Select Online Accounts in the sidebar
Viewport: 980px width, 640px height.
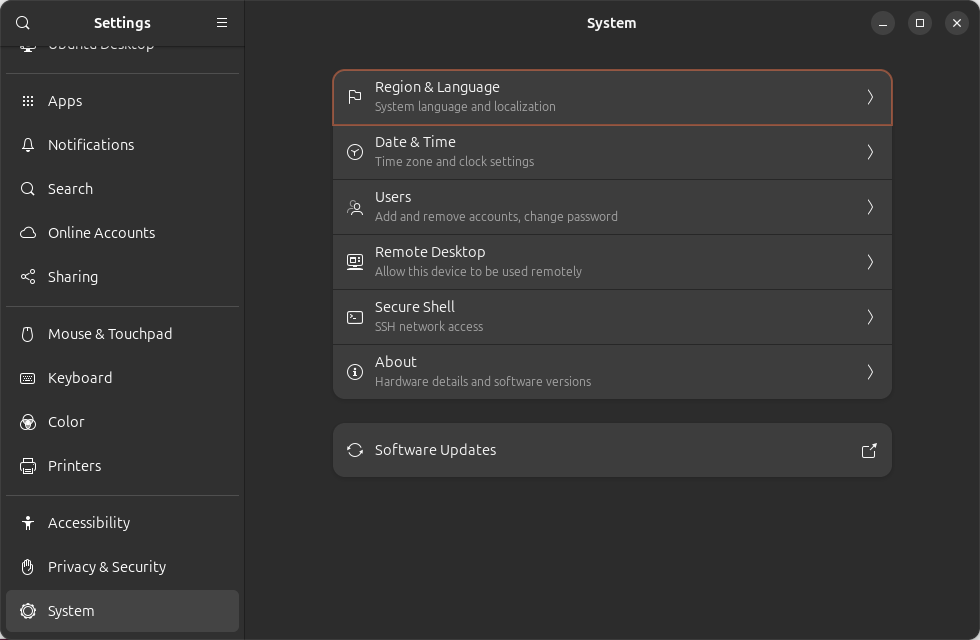pos(102,233)
